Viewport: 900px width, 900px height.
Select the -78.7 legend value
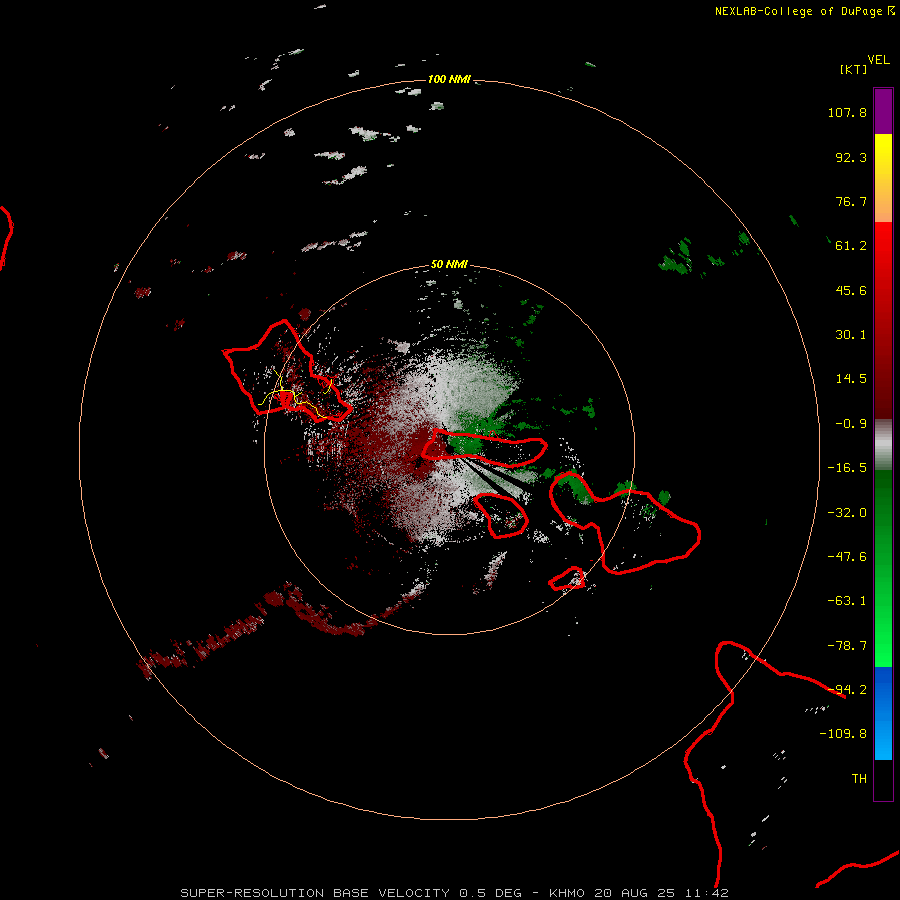point(847,646)
